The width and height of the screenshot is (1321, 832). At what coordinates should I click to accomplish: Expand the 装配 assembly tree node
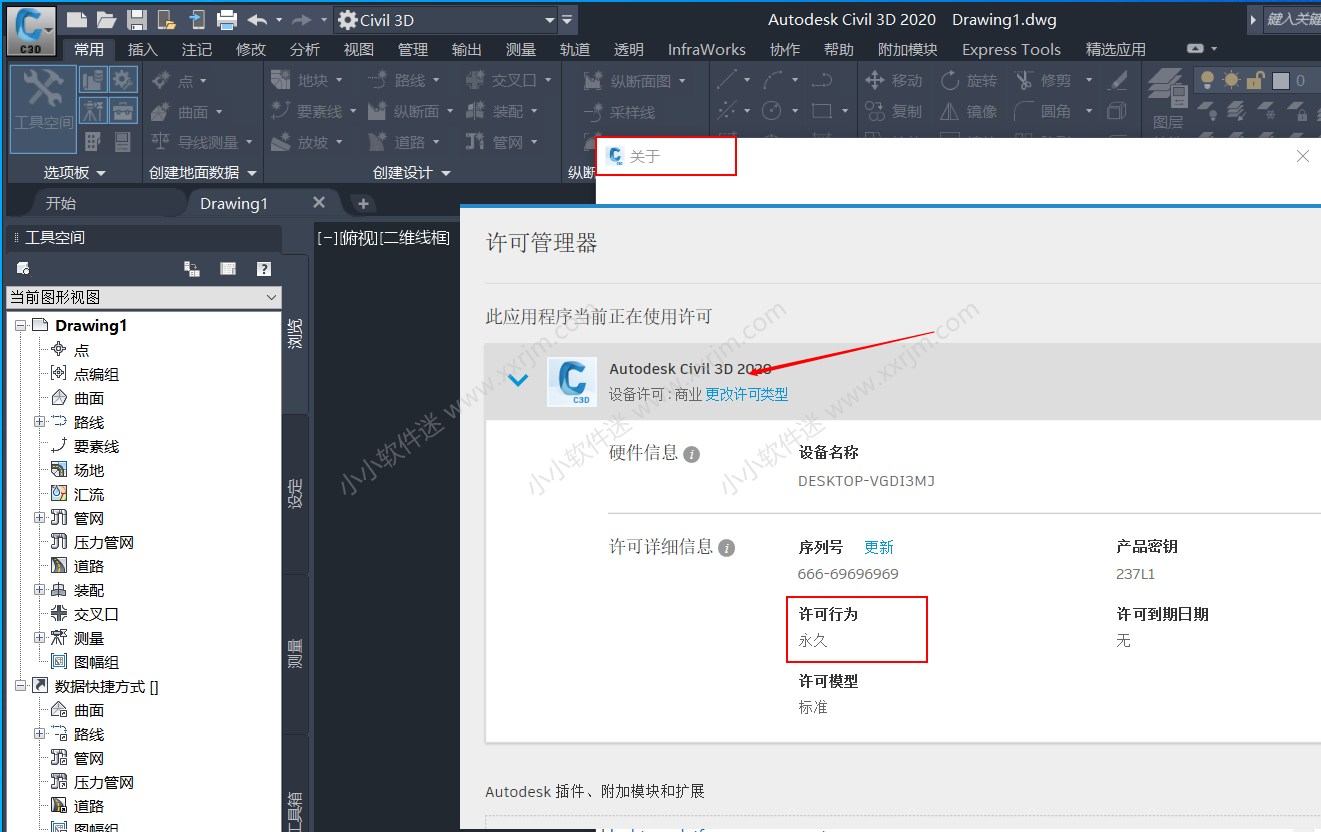(39, 590)
